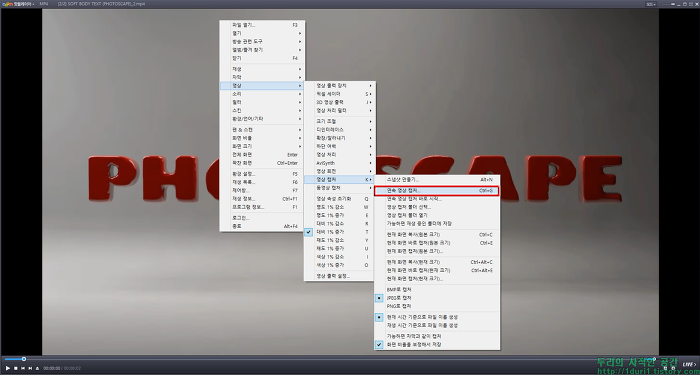Select 종료 (Alt+F4) to exit

262,226
